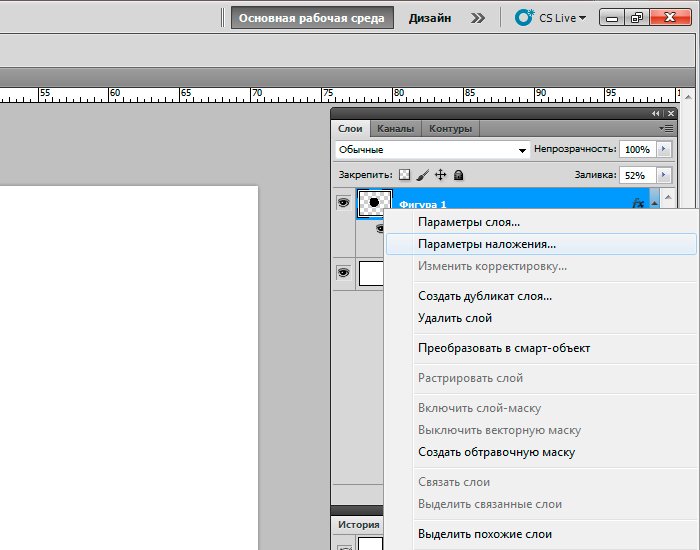This screenshot has width=700, height=550.
Task: Click the lock position move icon
Action: (x=440, y=175)
